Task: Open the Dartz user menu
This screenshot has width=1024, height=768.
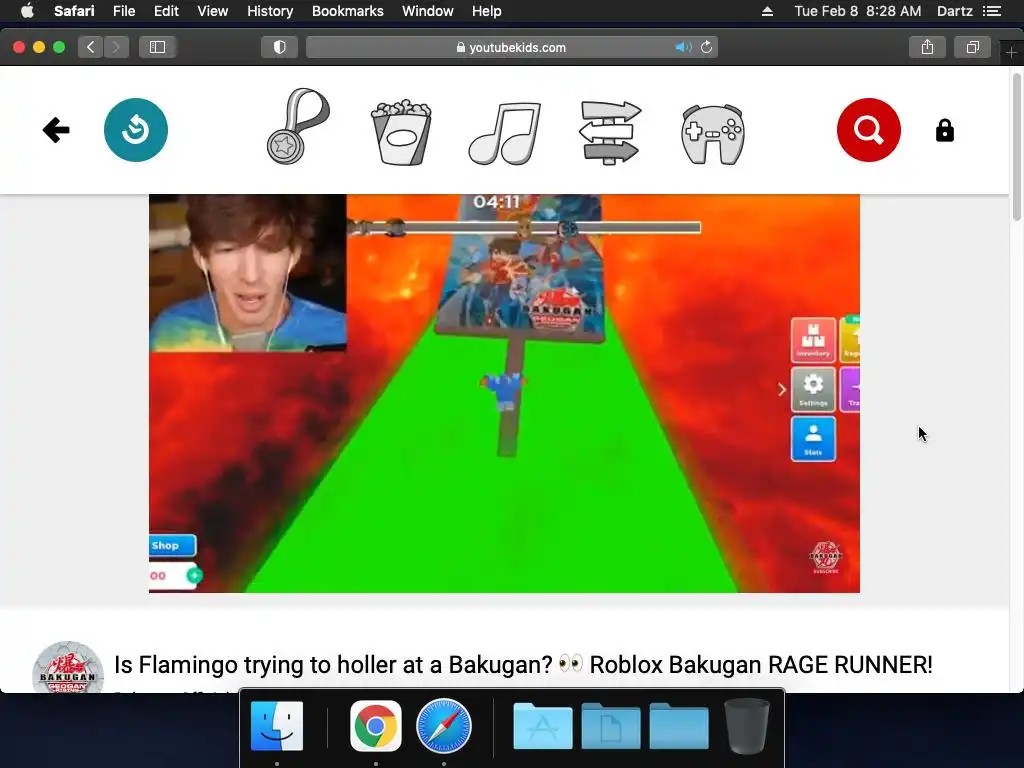Action: pos(955,11)
